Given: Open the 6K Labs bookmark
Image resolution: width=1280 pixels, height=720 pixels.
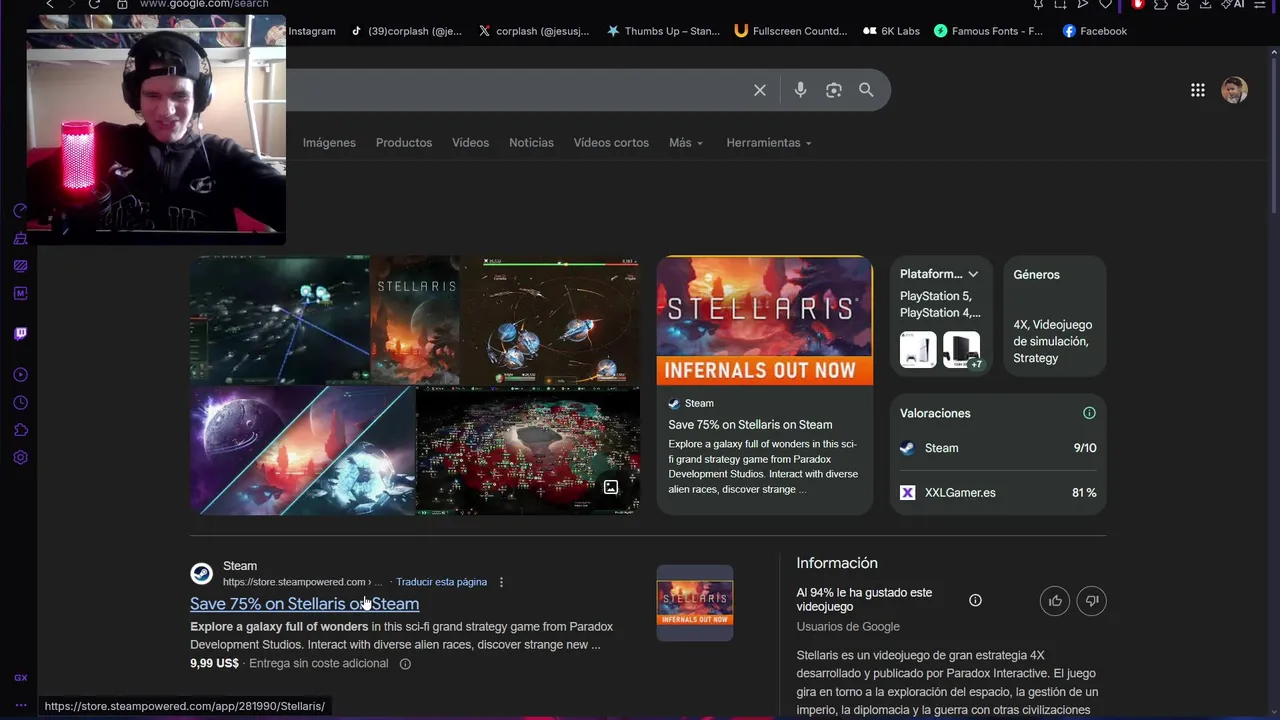Looking at the screenshot, I should (891, 31).
